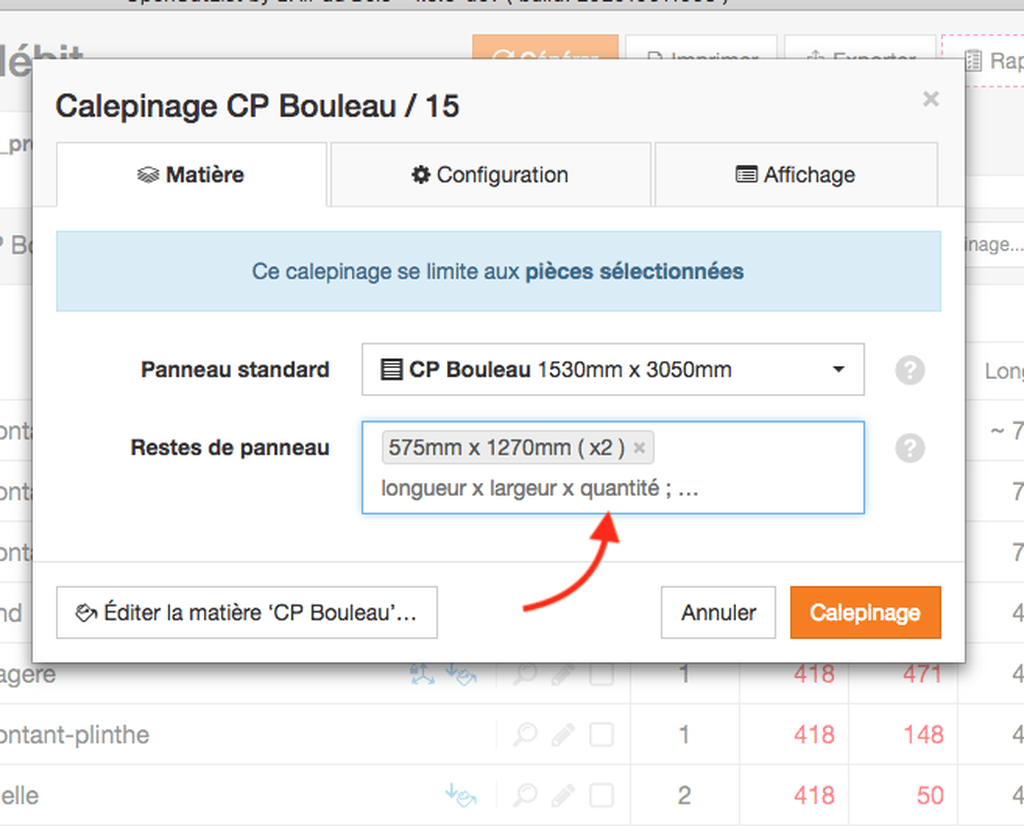Click the blue axes icon on etagere row

pos(423,675)
